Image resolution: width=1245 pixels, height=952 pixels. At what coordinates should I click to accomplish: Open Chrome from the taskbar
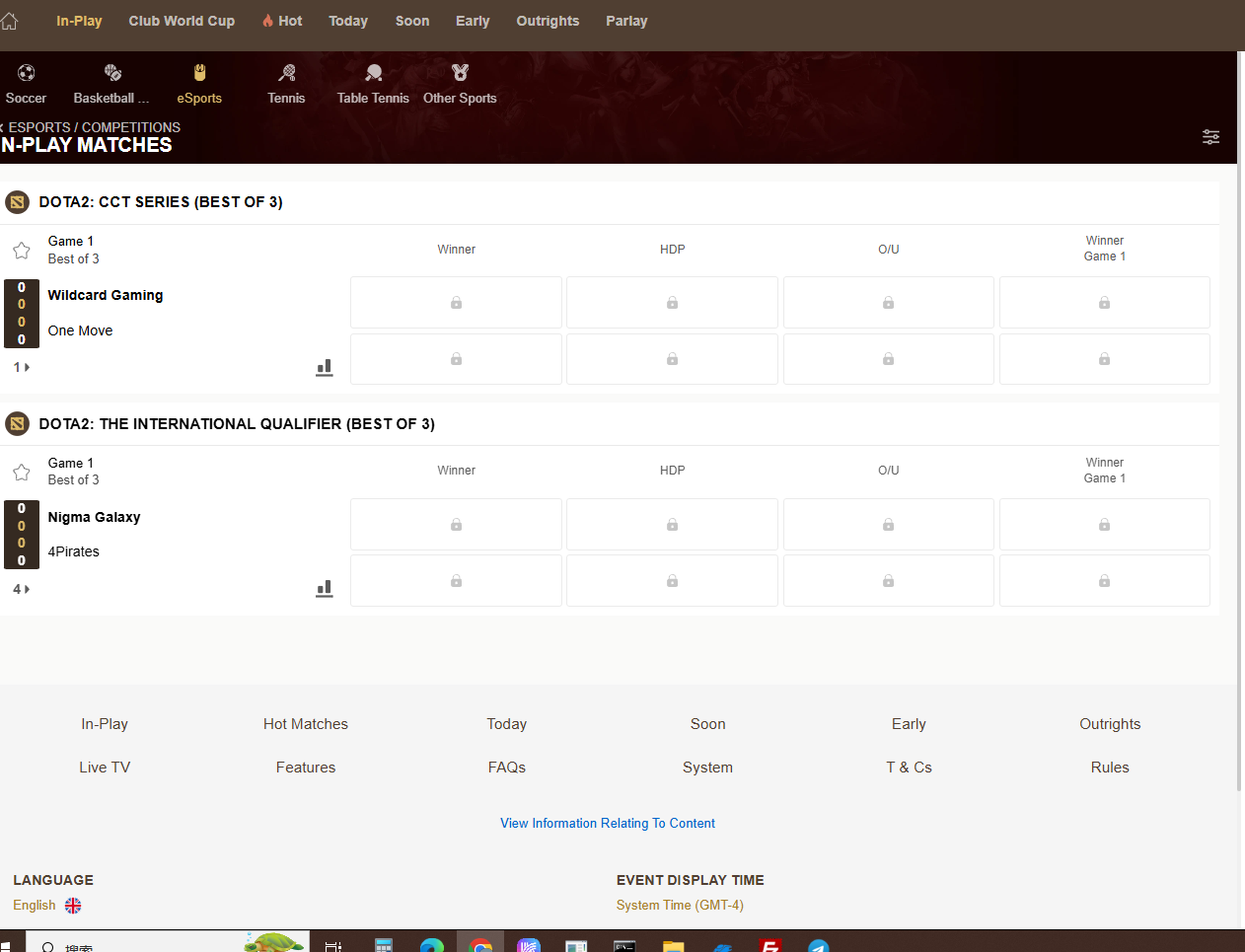480,943
